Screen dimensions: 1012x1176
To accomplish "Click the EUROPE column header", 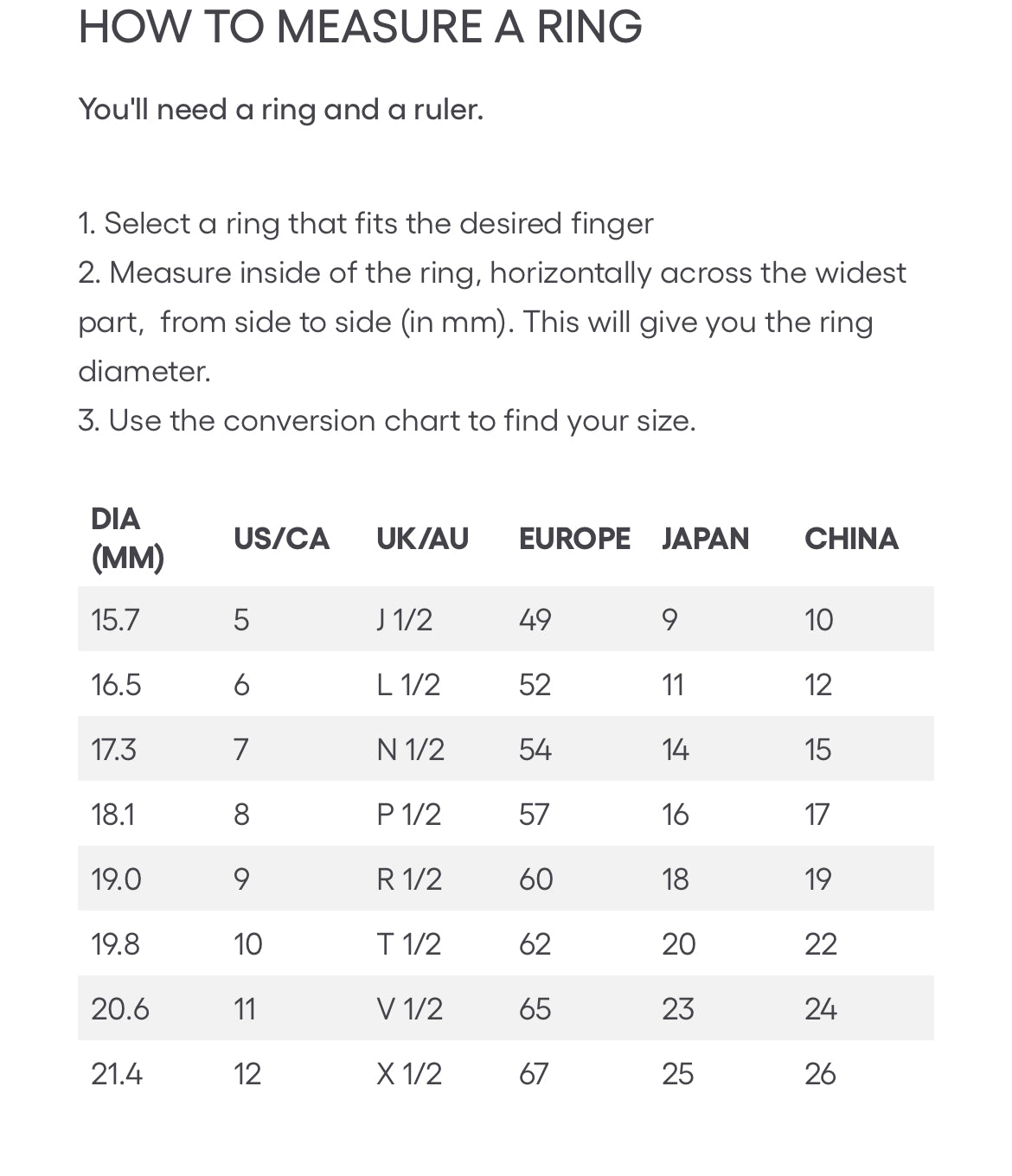I will 574,539.
